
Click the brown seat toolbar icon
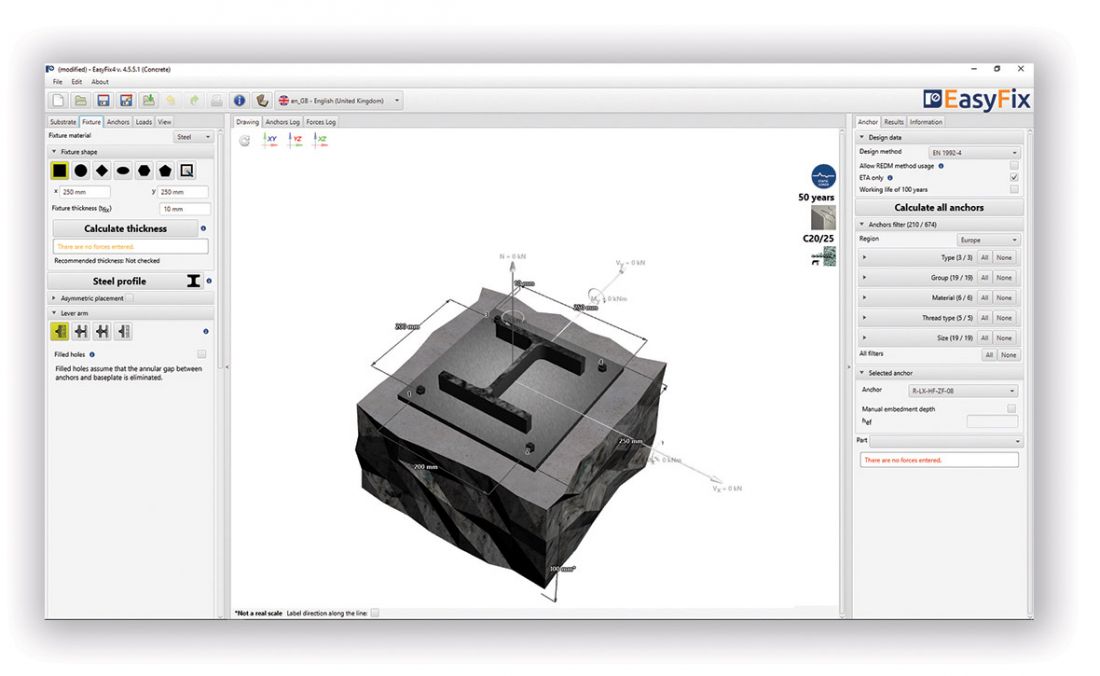point(262,101)
